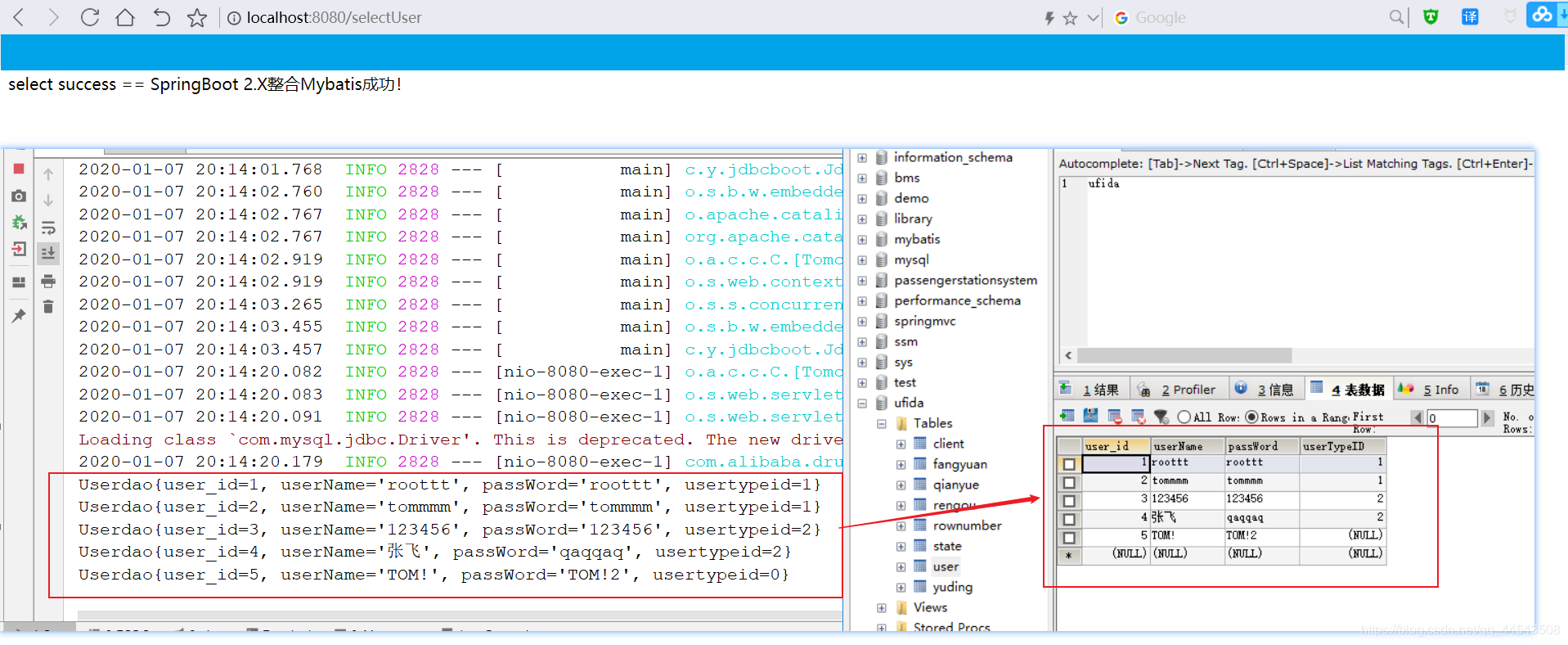This screenshot has width=1568, height=645.
Task: Toggle soft-wrap in the console output
Action: point(48,228)
